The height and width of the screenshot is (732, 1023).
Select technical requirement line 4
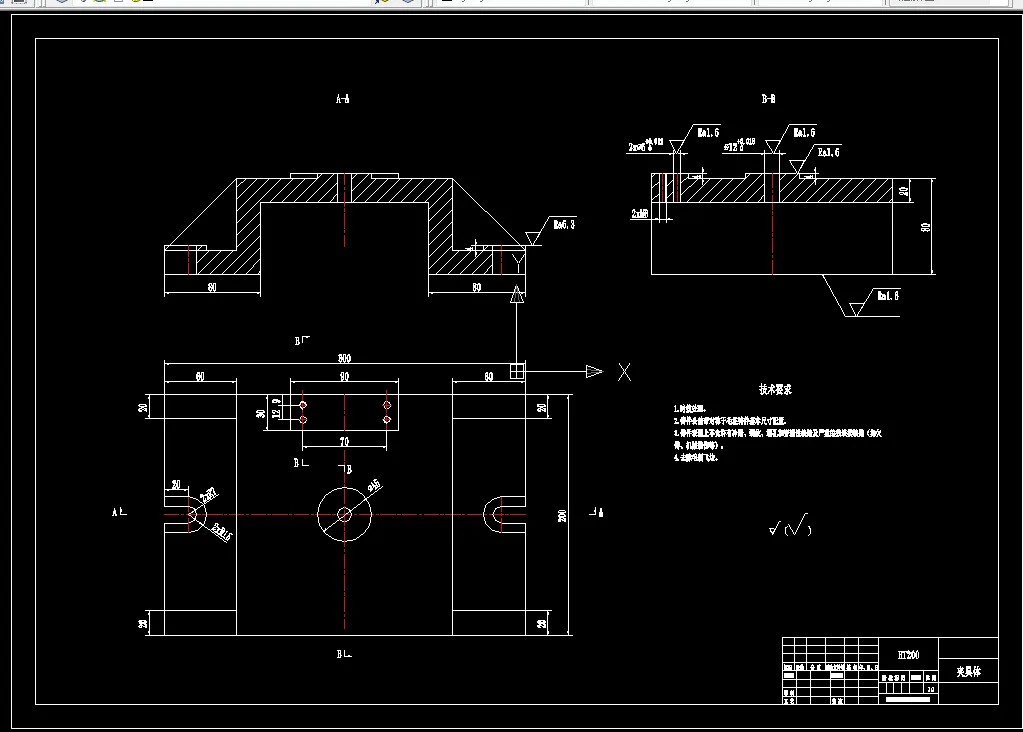695,457
